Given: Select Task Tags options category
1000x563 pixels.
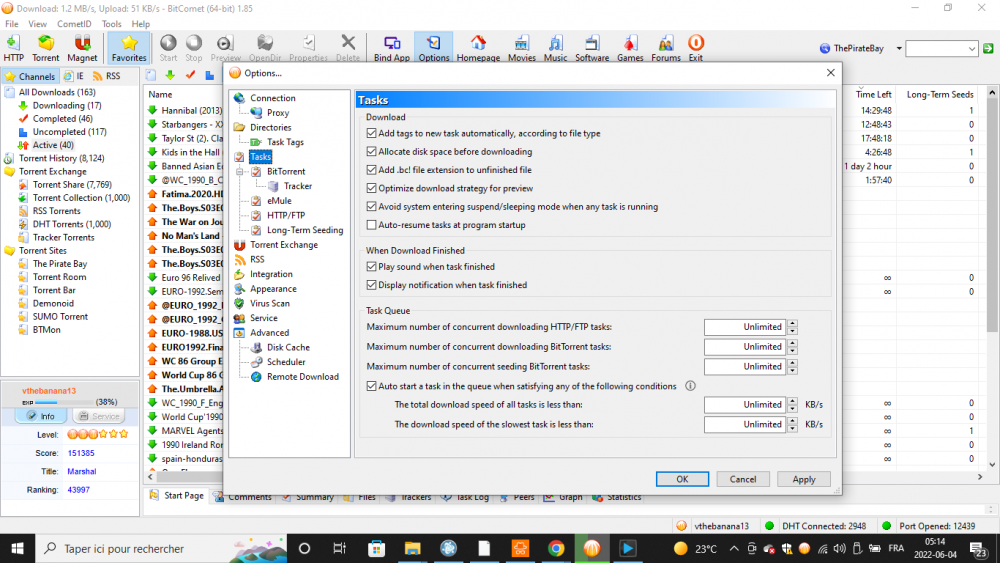Looking at the screenshot, I should pos(285,142).
